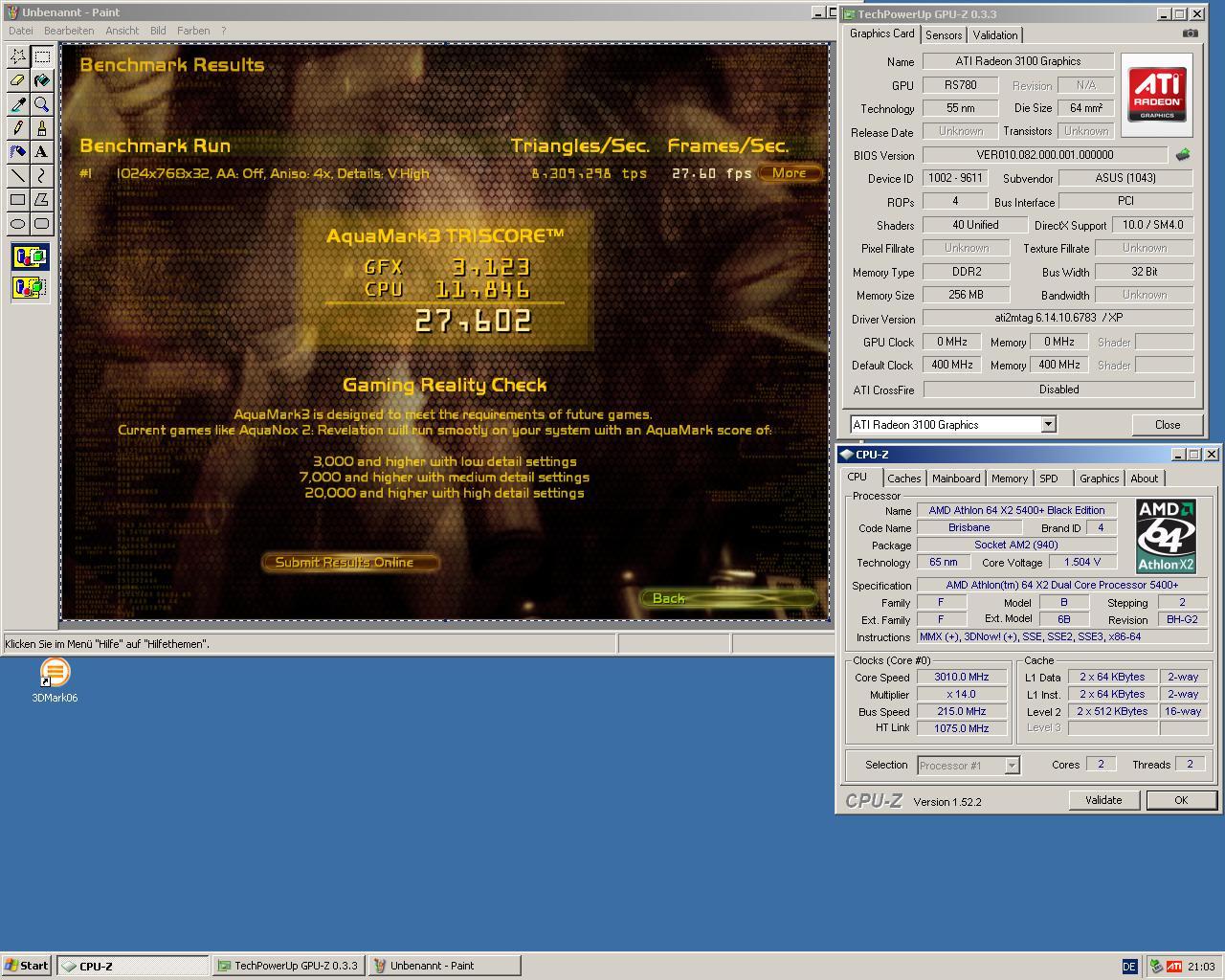Activate the Magnifier tool in Paint

pyautogui.click(x=42, y=104)
